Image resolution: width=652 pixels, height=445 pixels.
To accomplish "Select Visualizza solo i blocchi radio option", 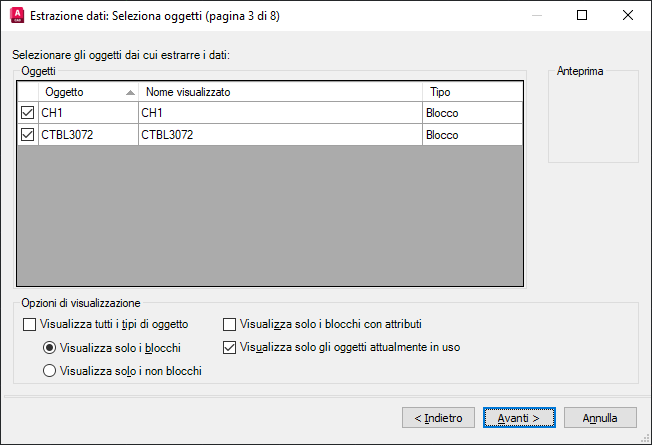I will (x=49, y=348).
